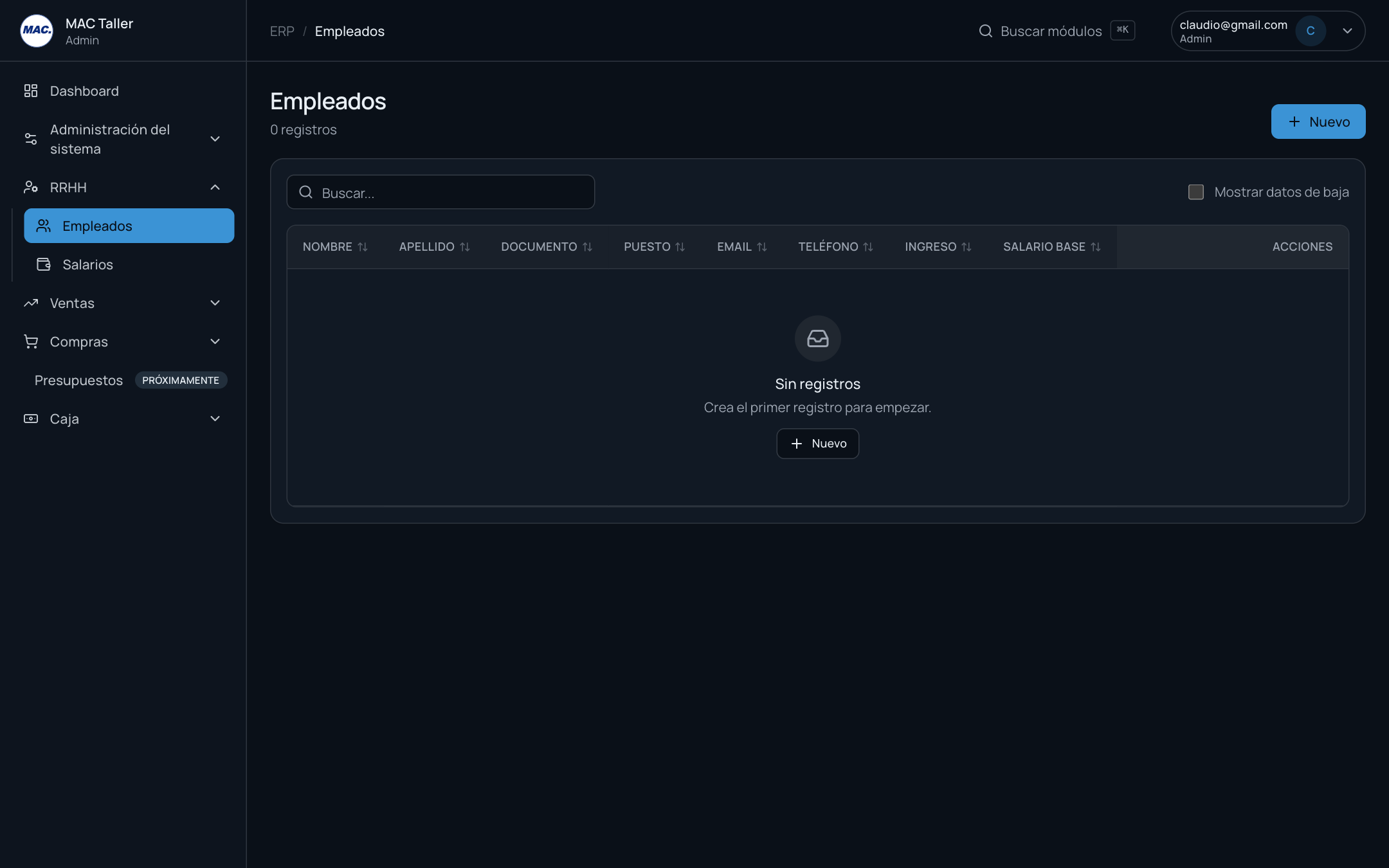Click the Empleados users icon in sidebar
Viewport: 1389px width, 868px height.
coord(44,226)
